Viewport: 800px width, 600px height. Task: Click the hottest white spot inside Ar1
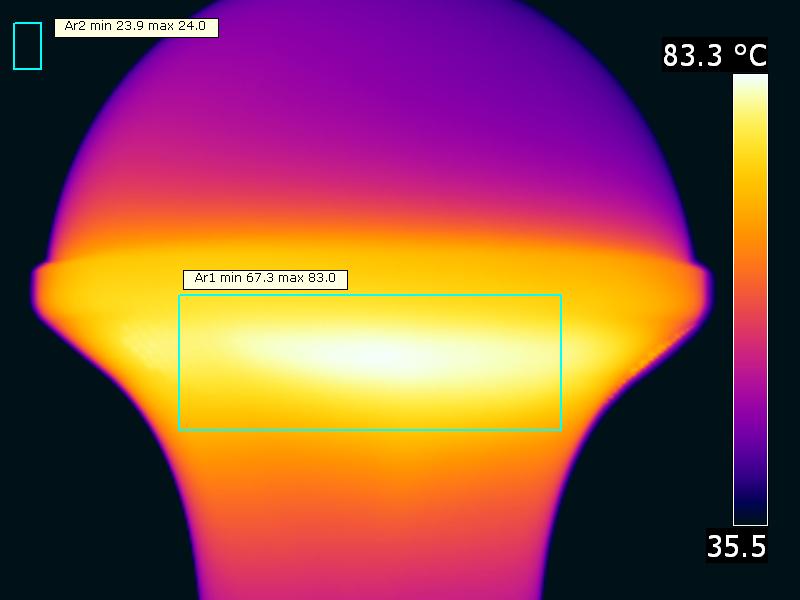click(375, 354)
